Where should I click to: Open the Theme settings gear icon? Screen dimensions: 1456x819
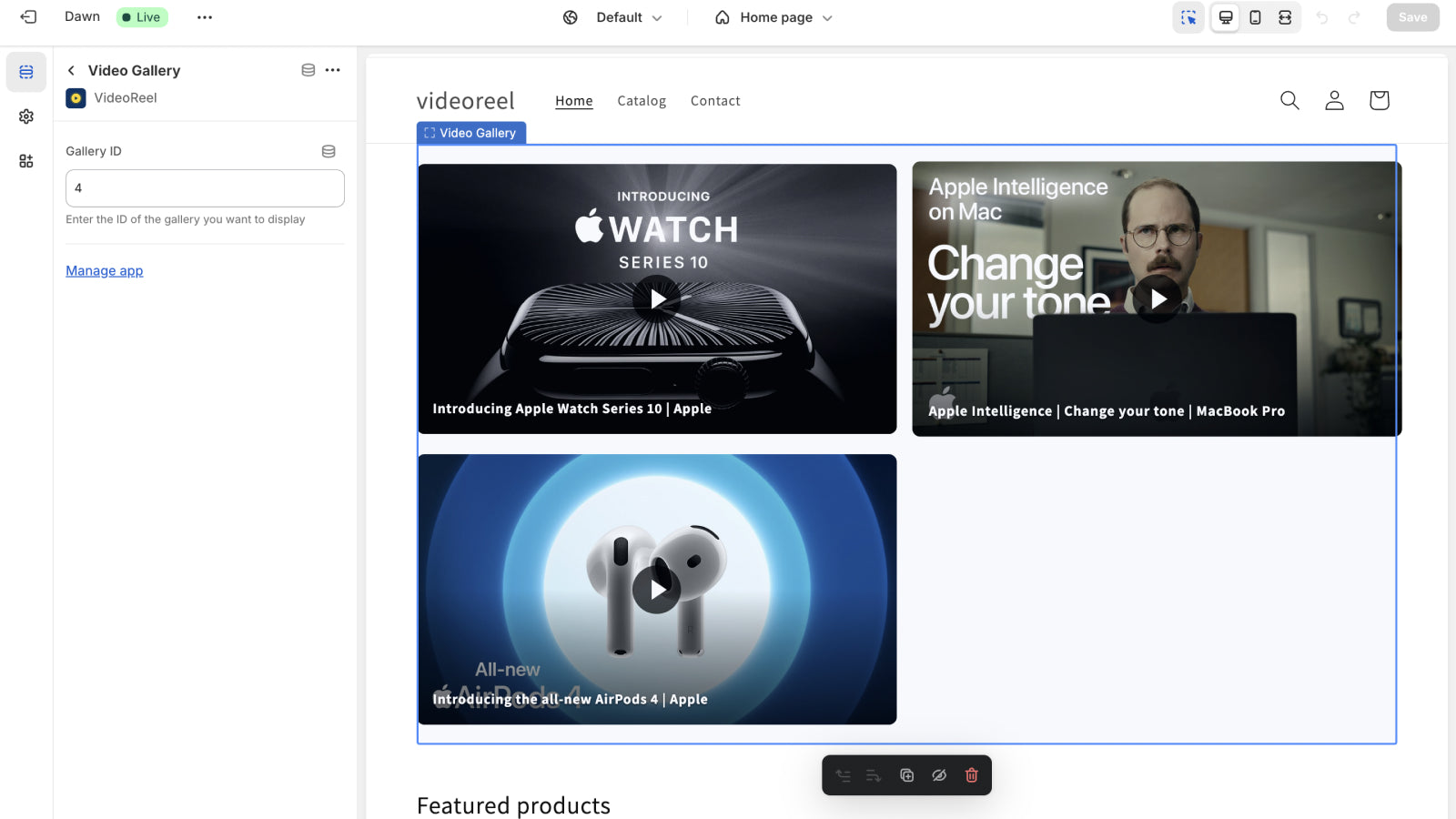point(25,116)
